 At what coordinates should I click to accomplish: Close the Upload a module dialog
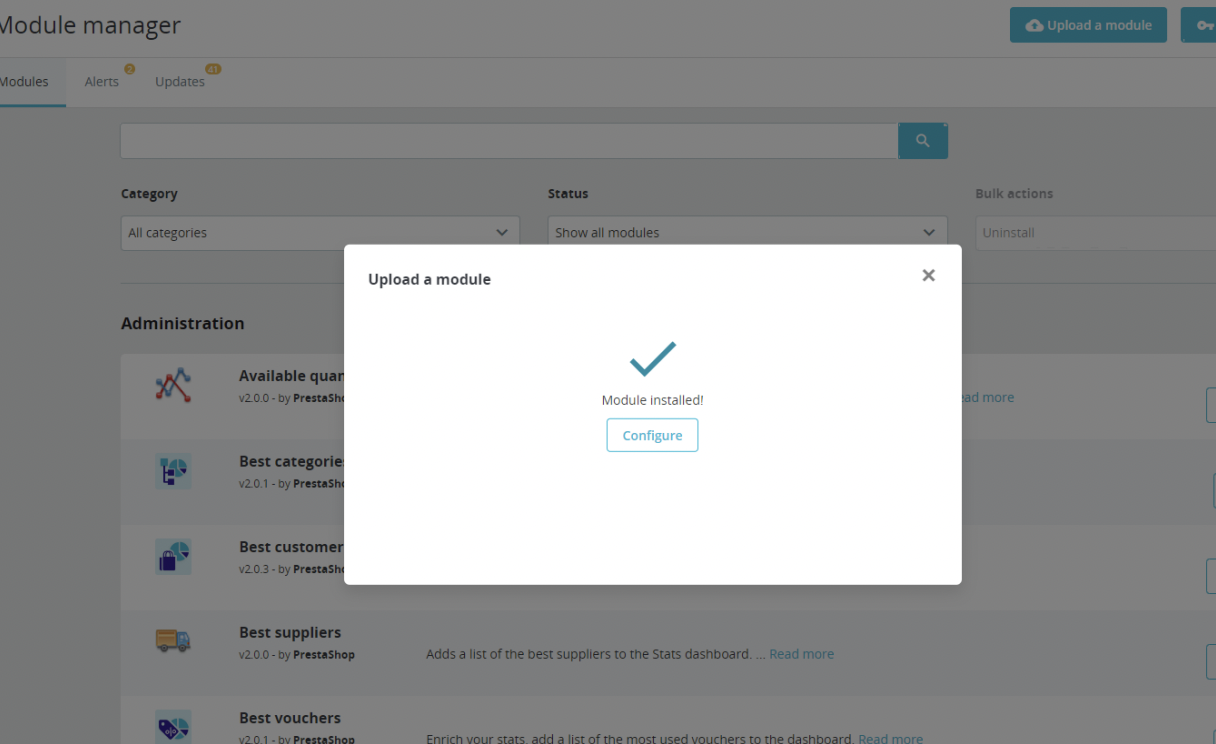928,275
